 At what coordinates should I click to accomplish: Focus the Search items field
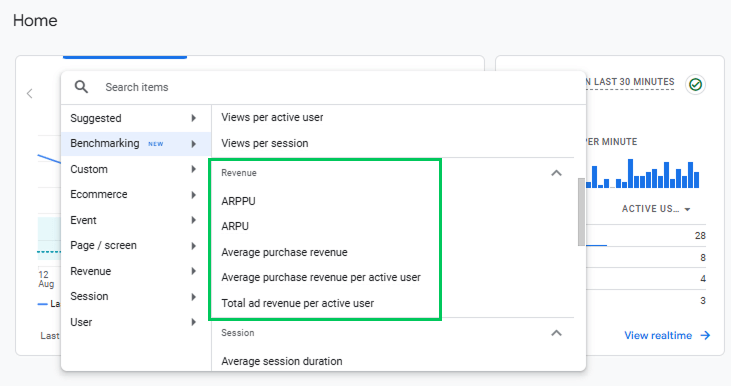click(x=324, y=87)
